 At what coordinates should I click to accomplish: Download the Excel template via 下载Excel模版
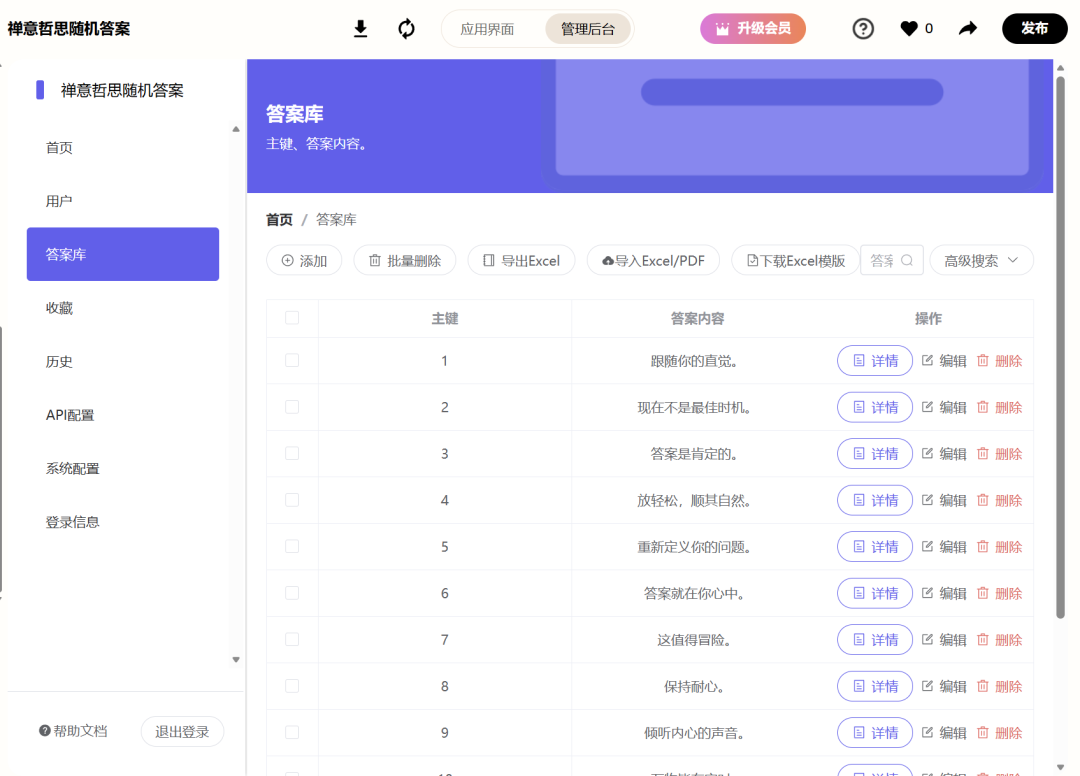pyautogui.click(x=795, y=260)
